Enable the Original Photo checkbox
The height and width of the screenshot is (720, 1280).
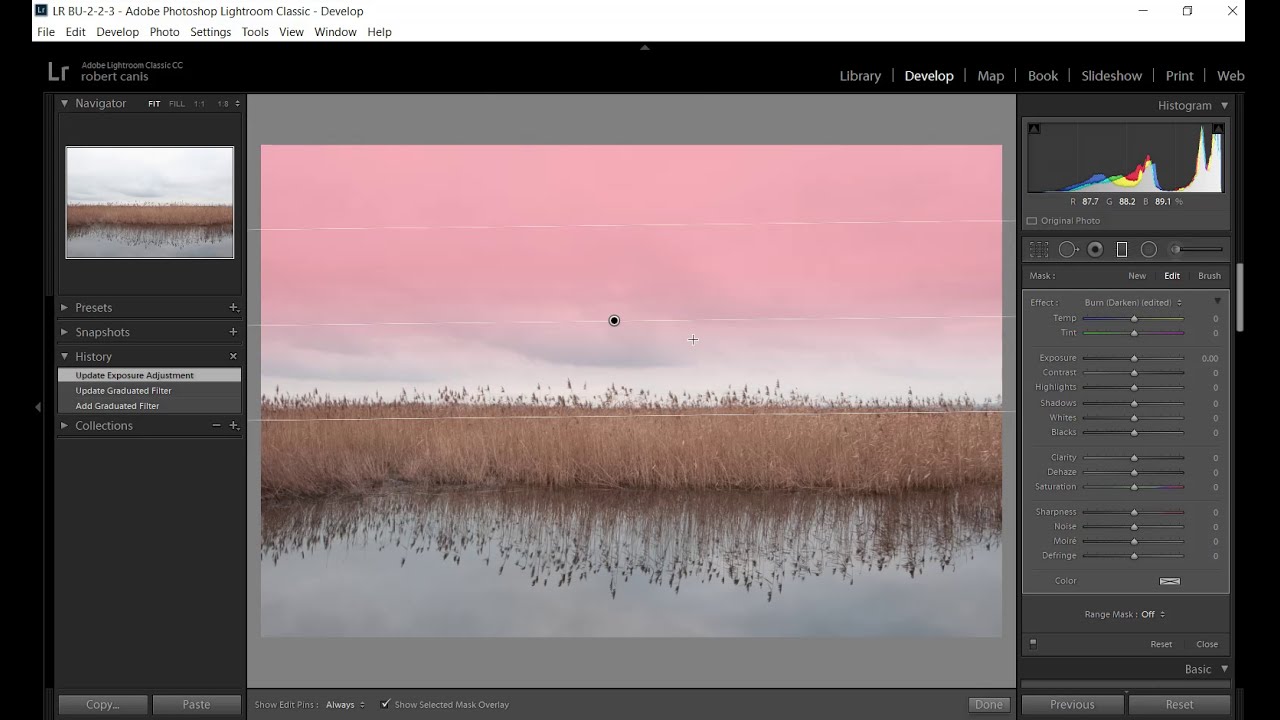pos(1032,221)
